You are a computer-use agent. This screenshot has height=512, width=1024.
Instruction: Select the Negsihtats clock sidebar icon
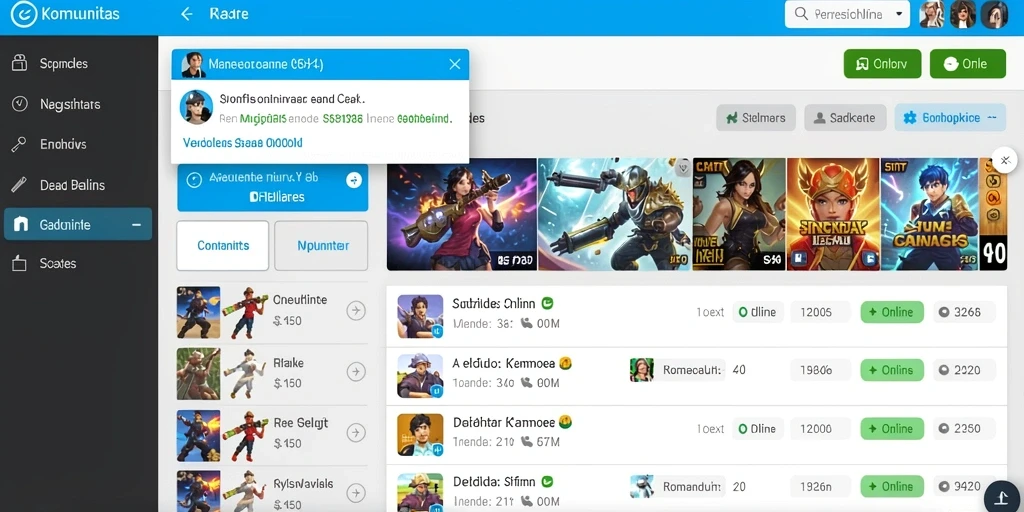20,103
